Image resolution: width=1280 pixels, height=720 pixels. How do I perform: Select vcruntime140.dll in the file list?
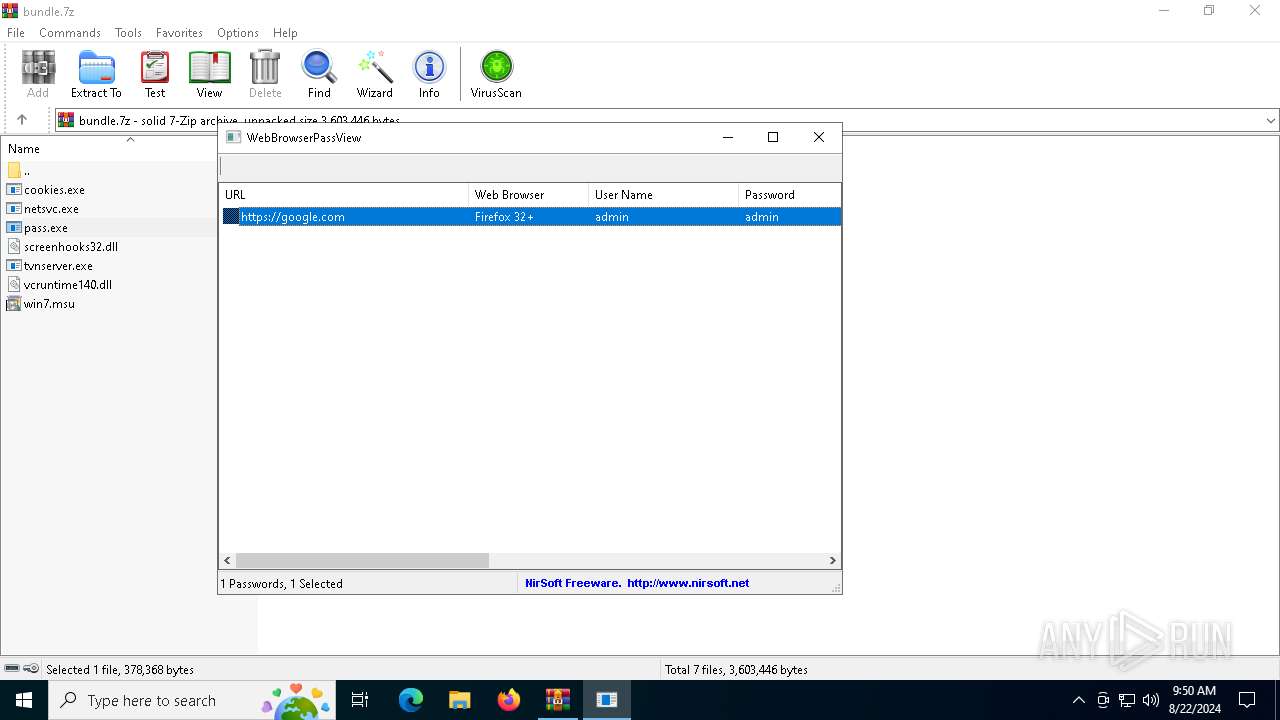[59, 285]
